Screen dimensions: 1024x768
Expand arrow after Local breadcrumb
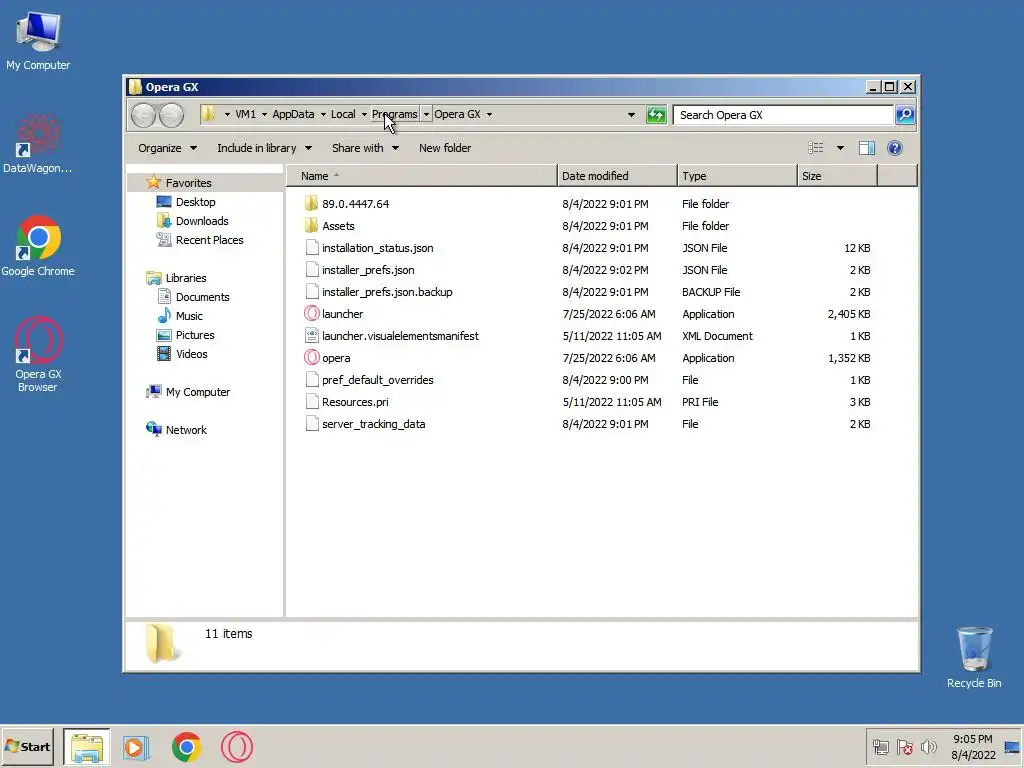tap(364, 114)
